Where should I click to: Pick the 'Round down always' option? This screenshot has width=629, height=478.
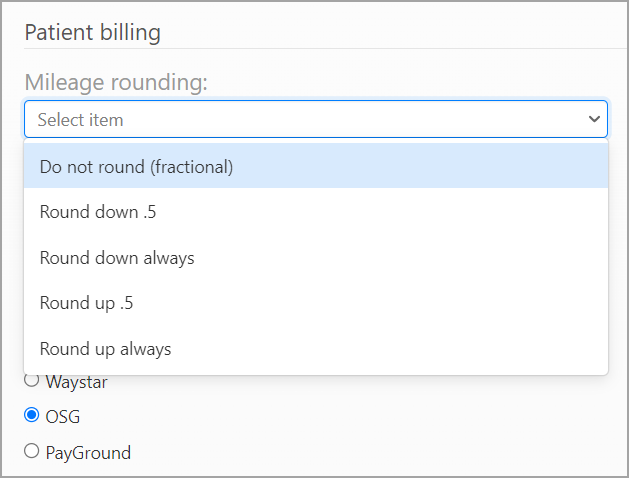tap(117, 258)
